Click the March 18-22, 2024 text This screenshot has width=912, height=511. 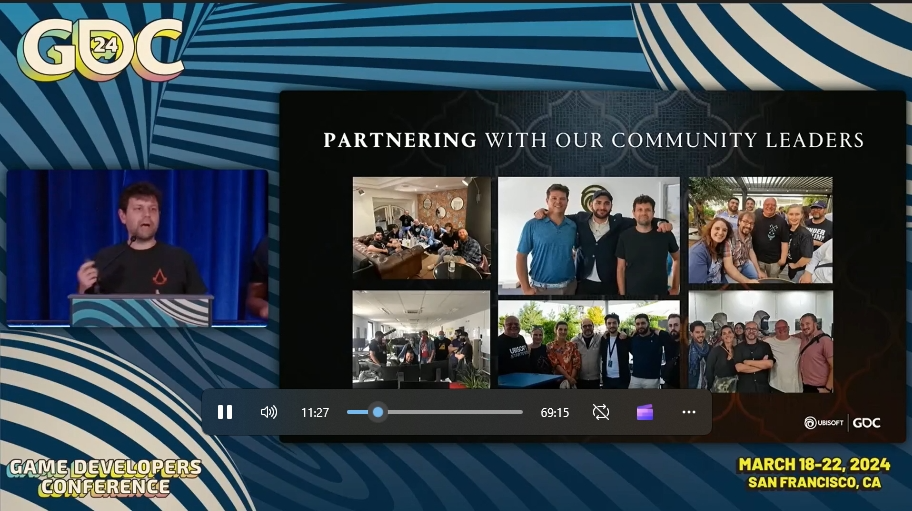pyautogui.click(x=814, y=464)
